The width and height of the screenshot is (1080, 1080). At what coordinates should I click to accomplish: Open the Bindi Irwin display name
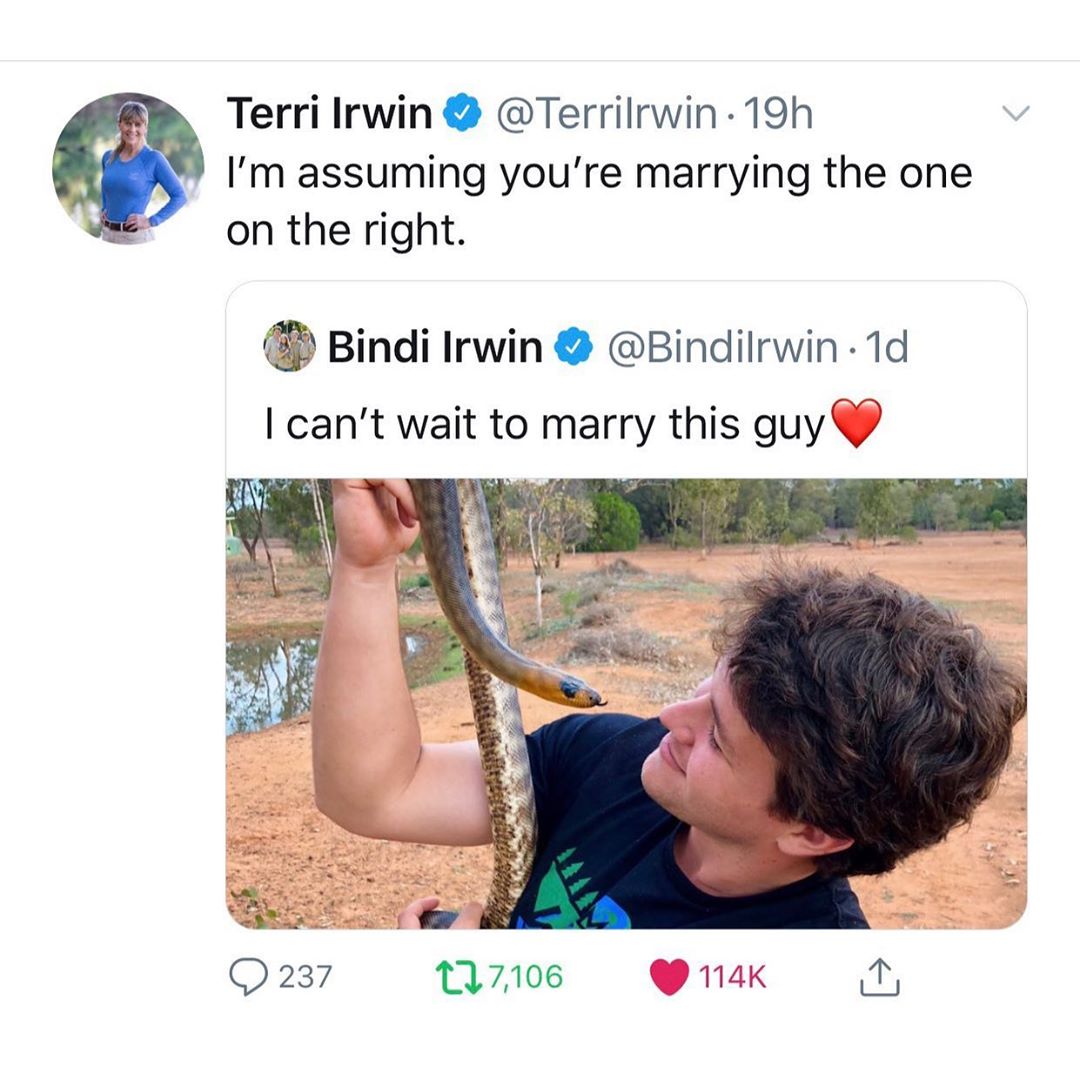(435, 346)
